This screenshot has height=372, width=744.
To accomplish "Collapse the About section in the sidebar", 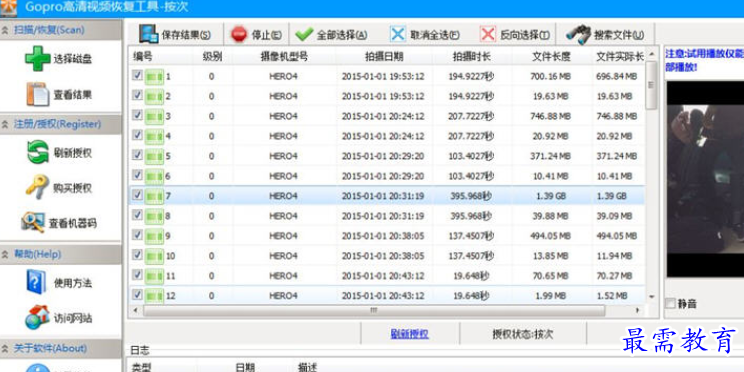I will point(5,348).
